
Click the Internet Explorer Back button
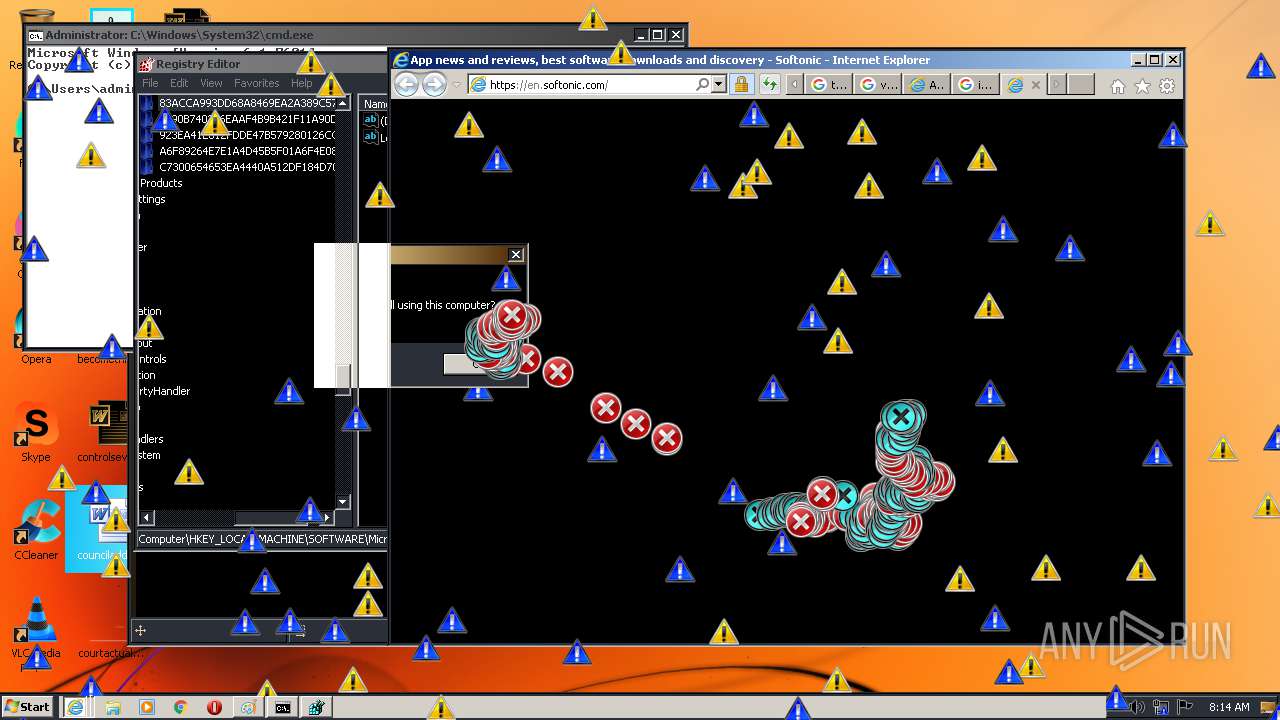pyautogui.click(x=406, y=84)
